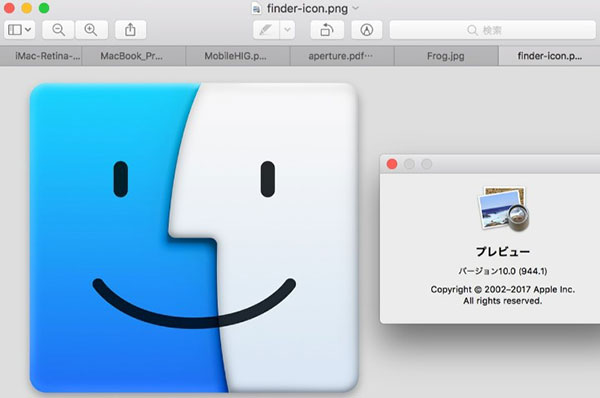Screen dimensions: 600x398
Task: Click the Finder face image
Action: (x=194, y=238)
